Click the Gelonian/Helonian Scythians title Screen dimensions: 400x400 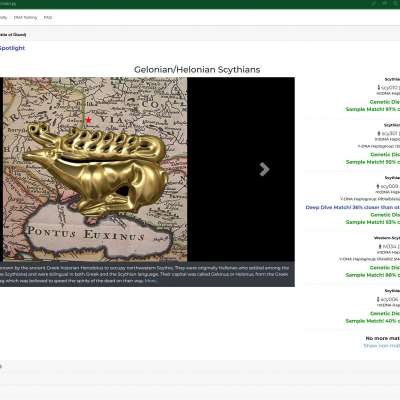click(x=197, y=70)
